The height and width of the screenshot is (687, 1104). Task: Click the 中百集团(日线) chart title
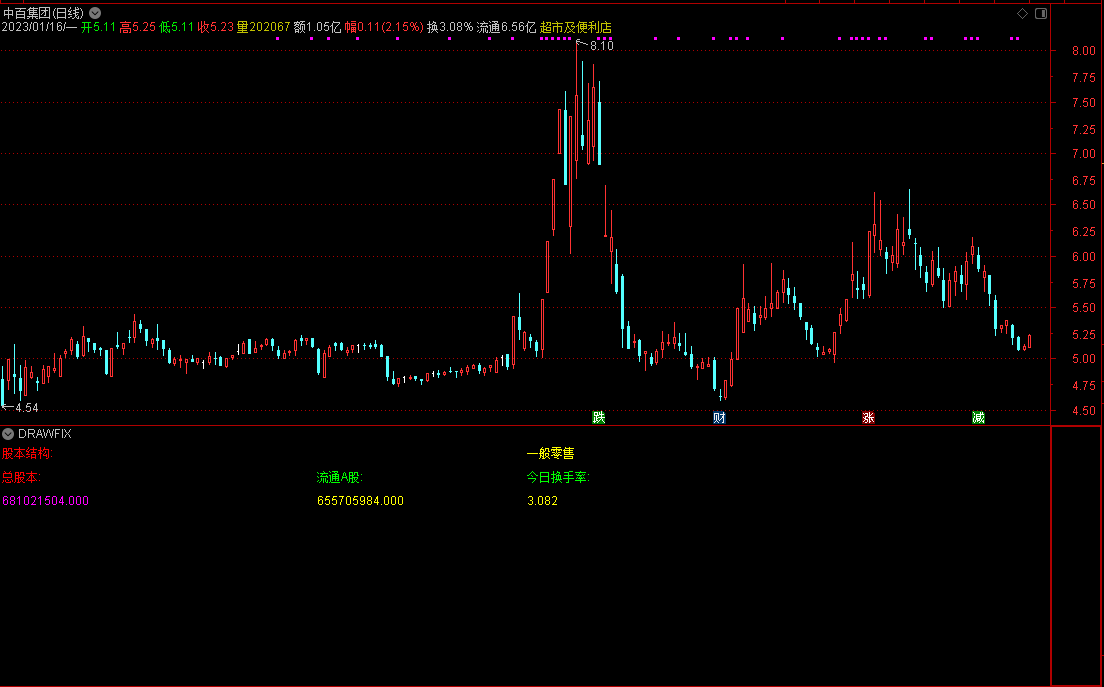click(x=43, y=13)
